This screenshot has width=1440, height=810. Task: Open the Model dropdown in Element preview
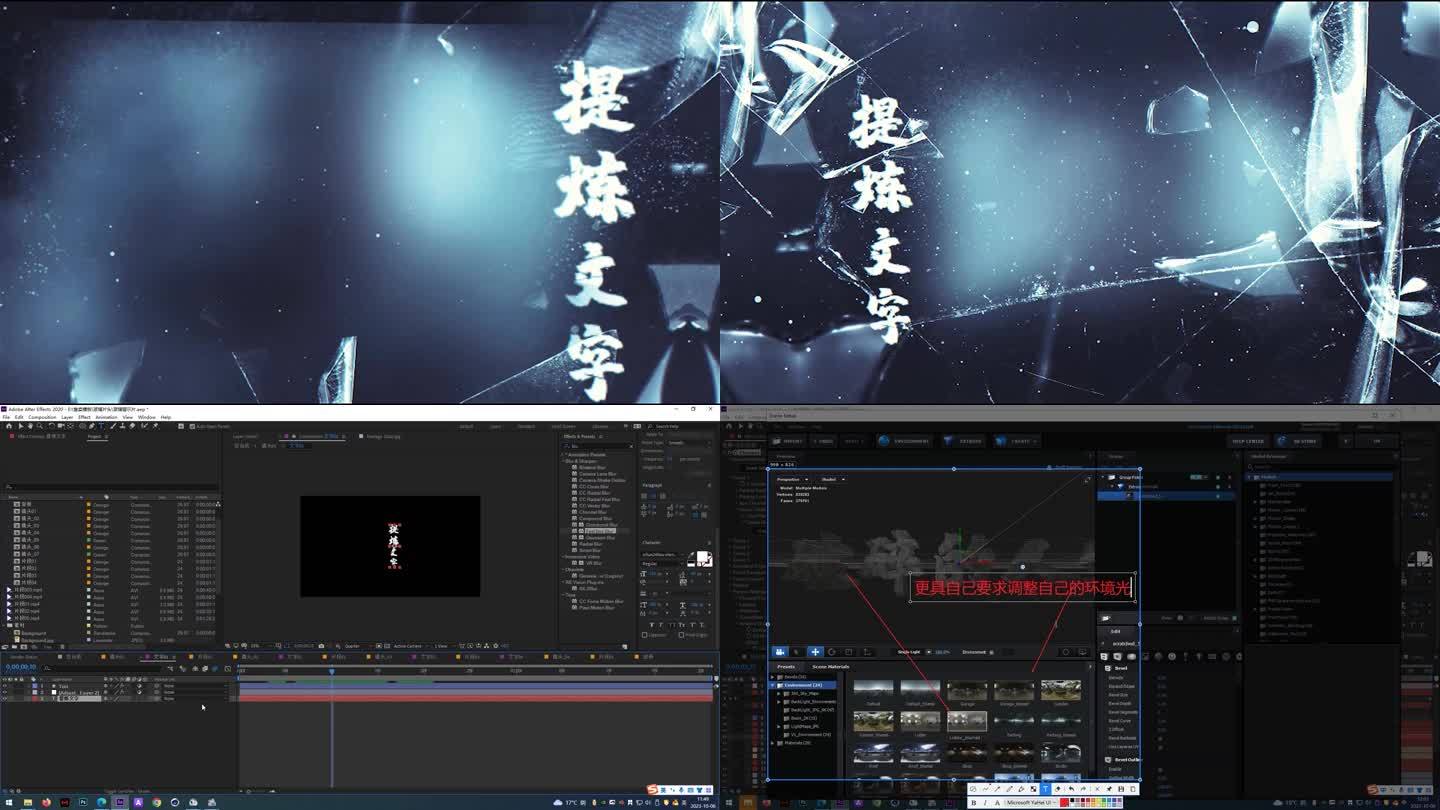(834, 479)
